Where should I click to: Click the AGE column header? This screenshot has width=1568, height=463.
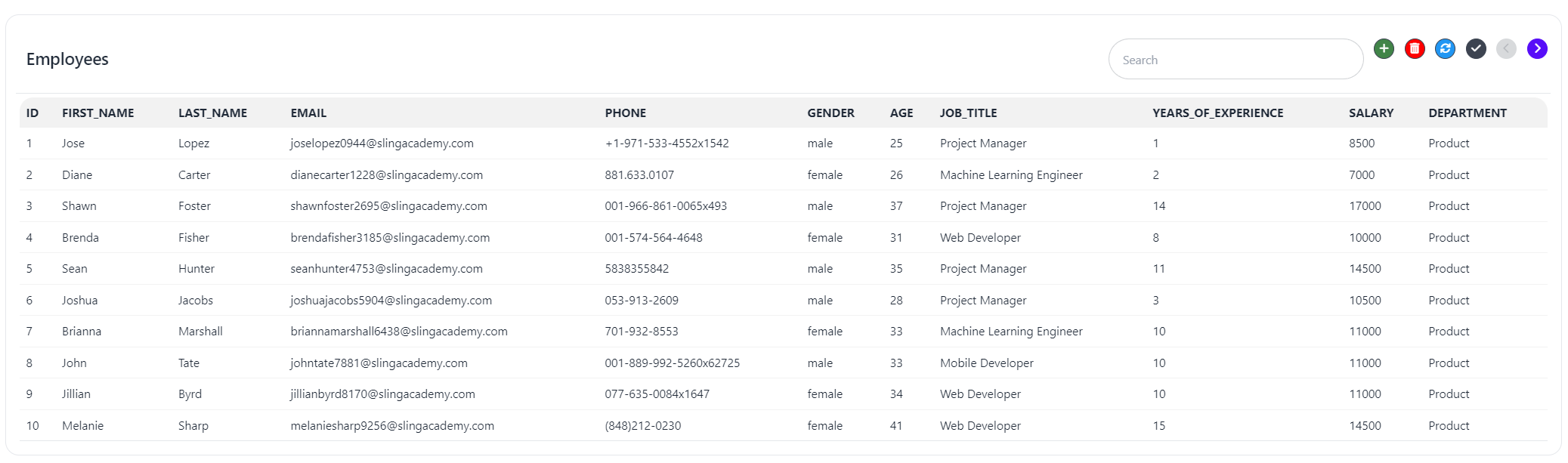[x=901, y=113]
